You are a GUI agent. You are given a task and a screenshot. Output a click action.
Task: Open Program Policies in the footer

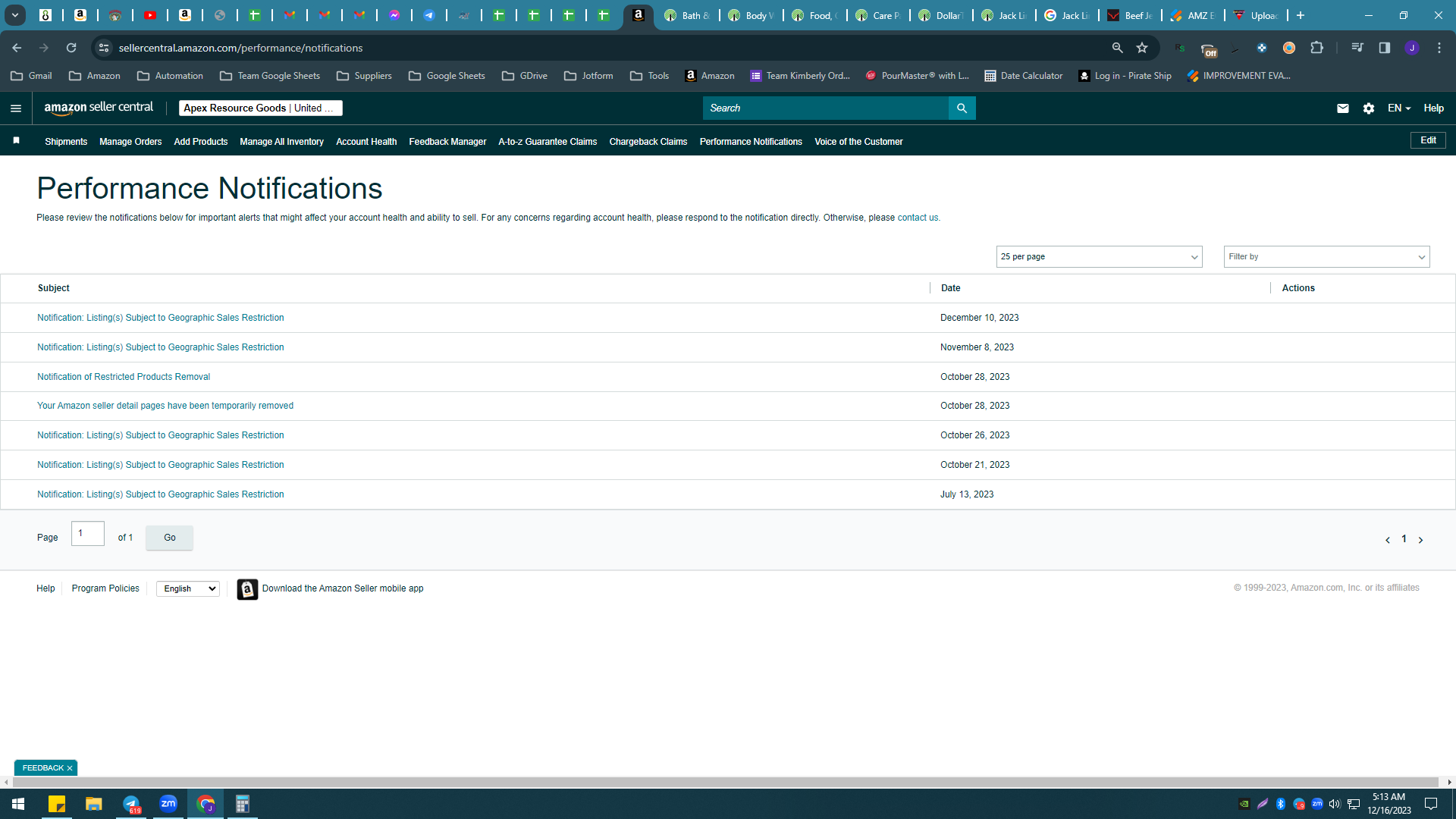tap(105, 588)
